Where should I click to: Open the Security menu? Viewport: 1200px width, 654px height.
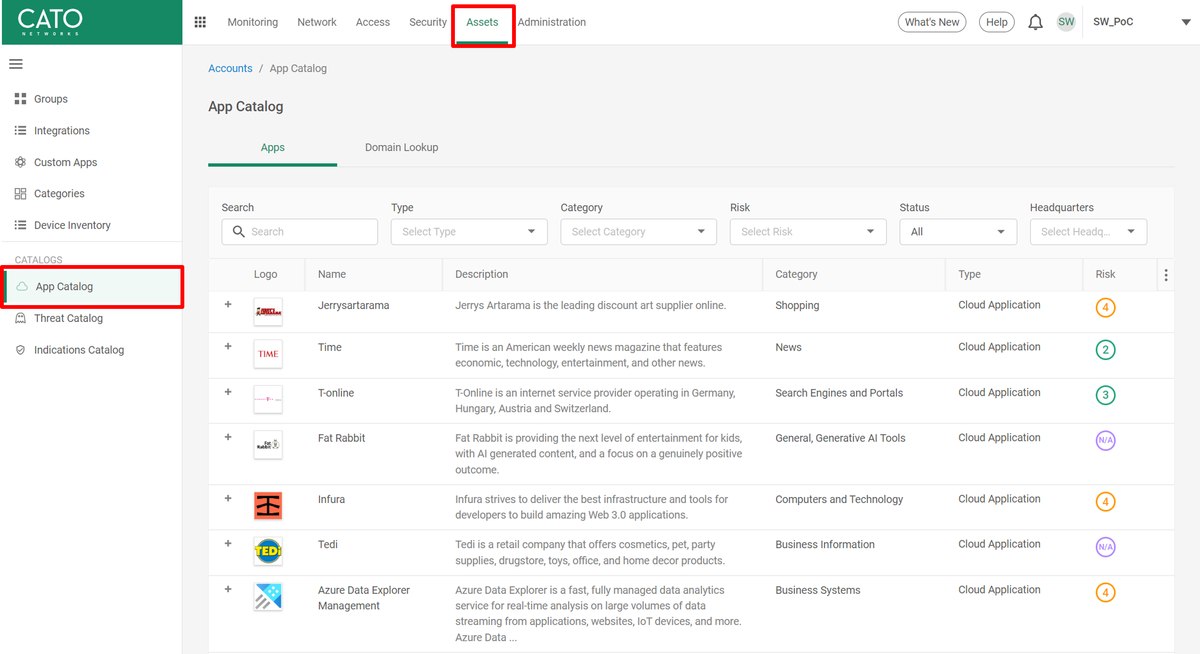pos(427,22)
